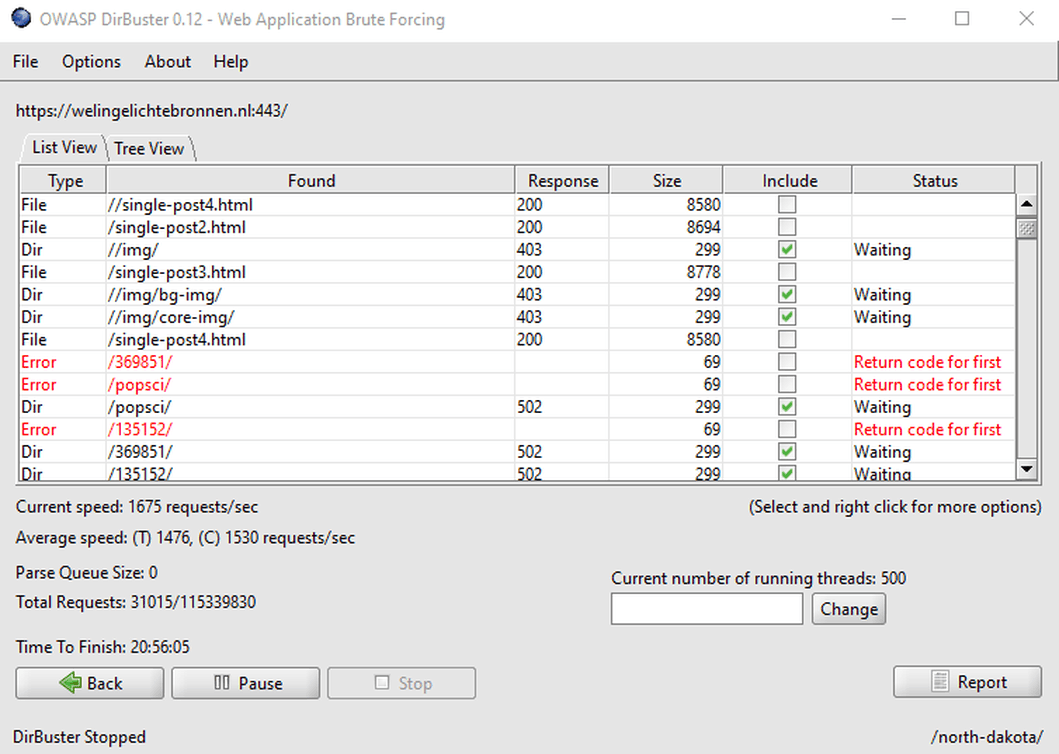The width and height of the screenshot is (1059, 754).
Task: Close the DirBuster window
Action: [x=1026, y=19]
